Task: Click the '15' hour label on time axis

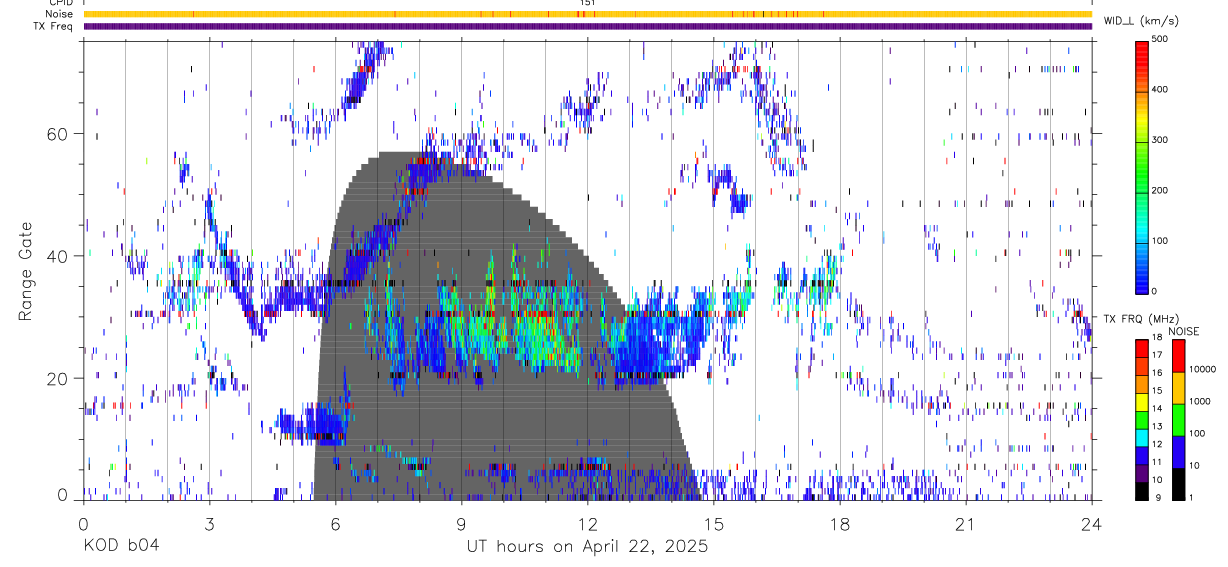Action: coord(714,522)
